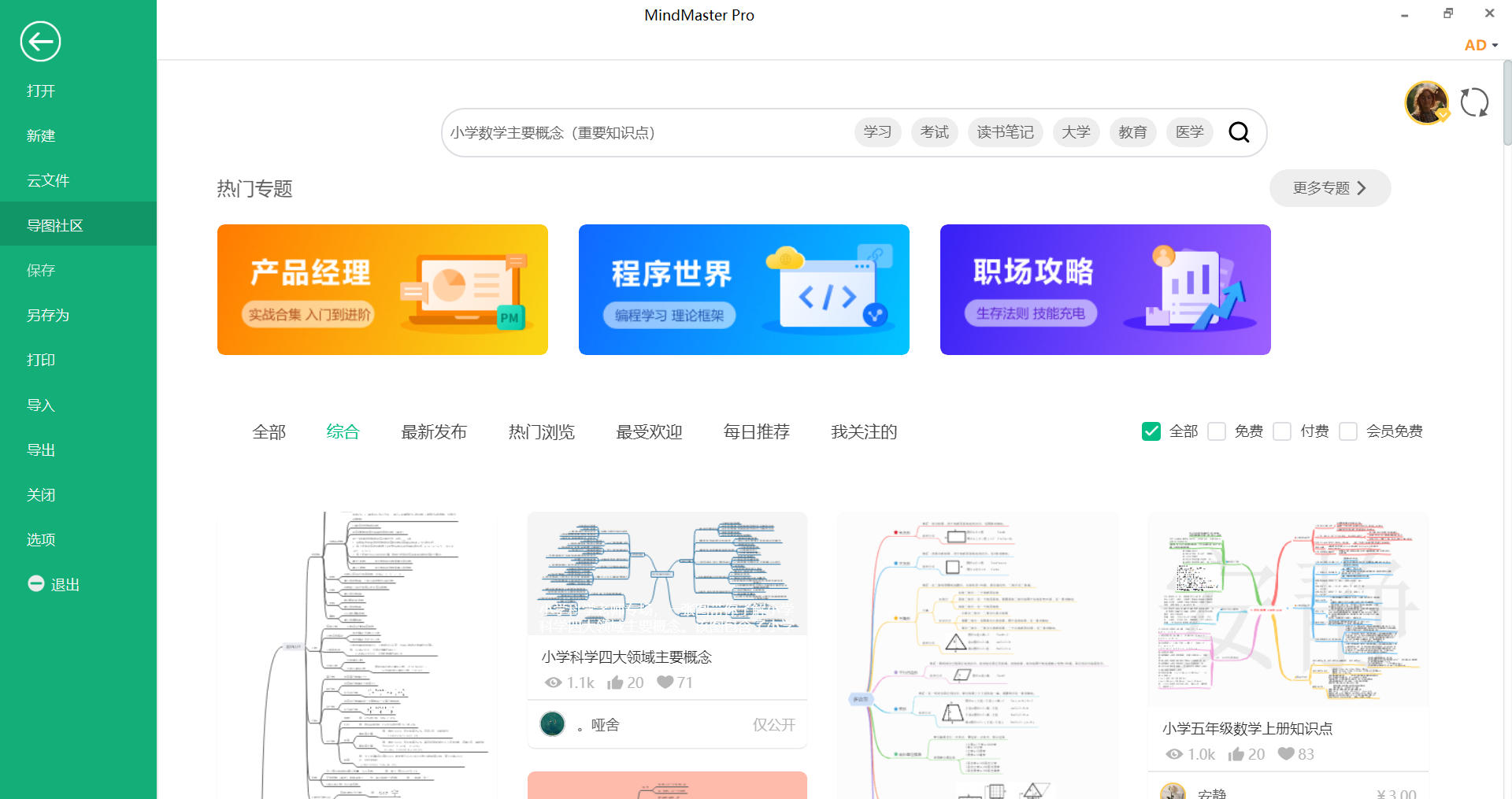Click the search magnifier icon
The width and height of the screenshot is (1512, 799).
click(1239, 132)
